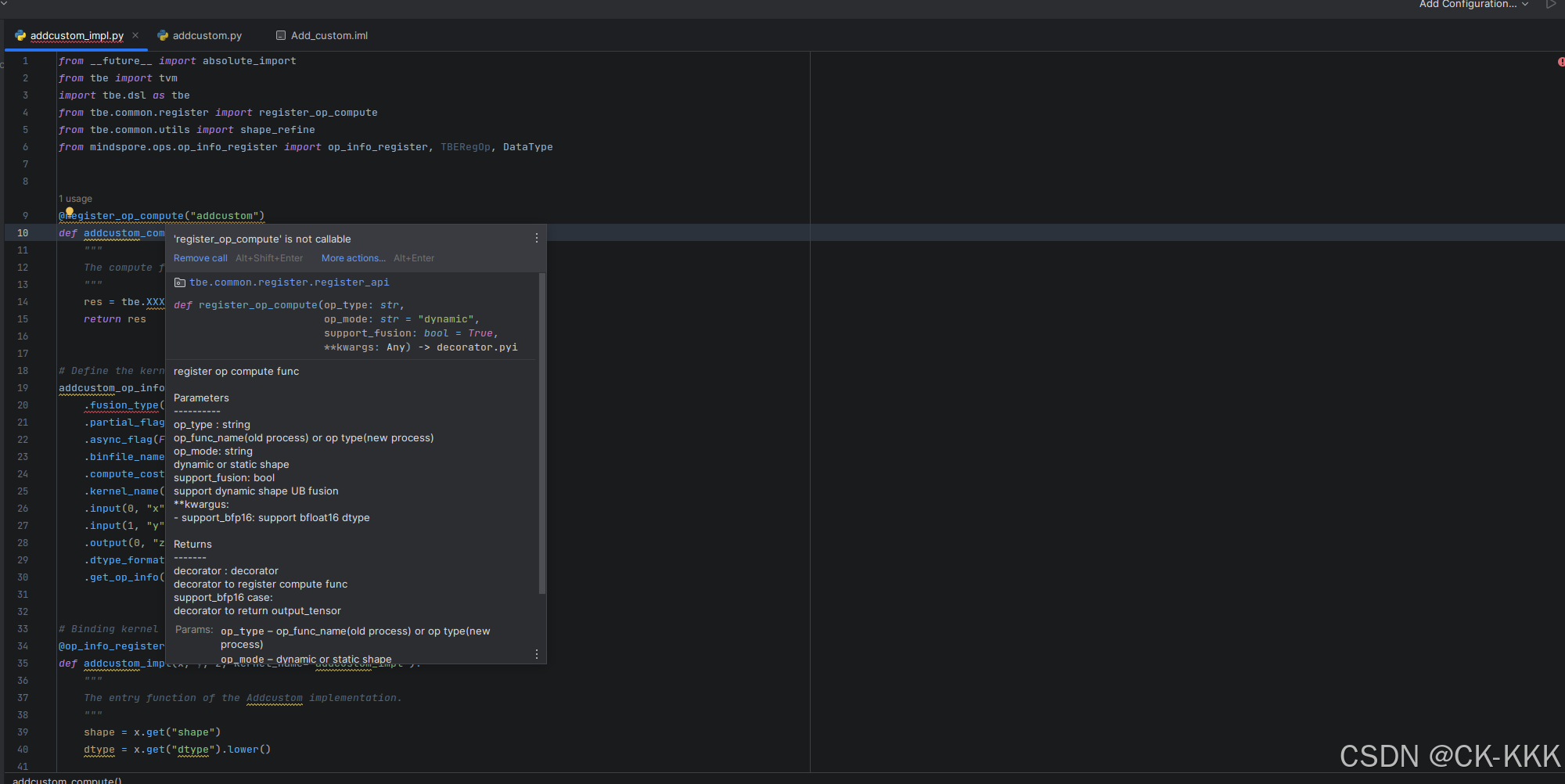Open the tbe.common.register.register_api module link
This screenshot has height=784, width=1565.
pyautogui.click(x=289, y=282)
